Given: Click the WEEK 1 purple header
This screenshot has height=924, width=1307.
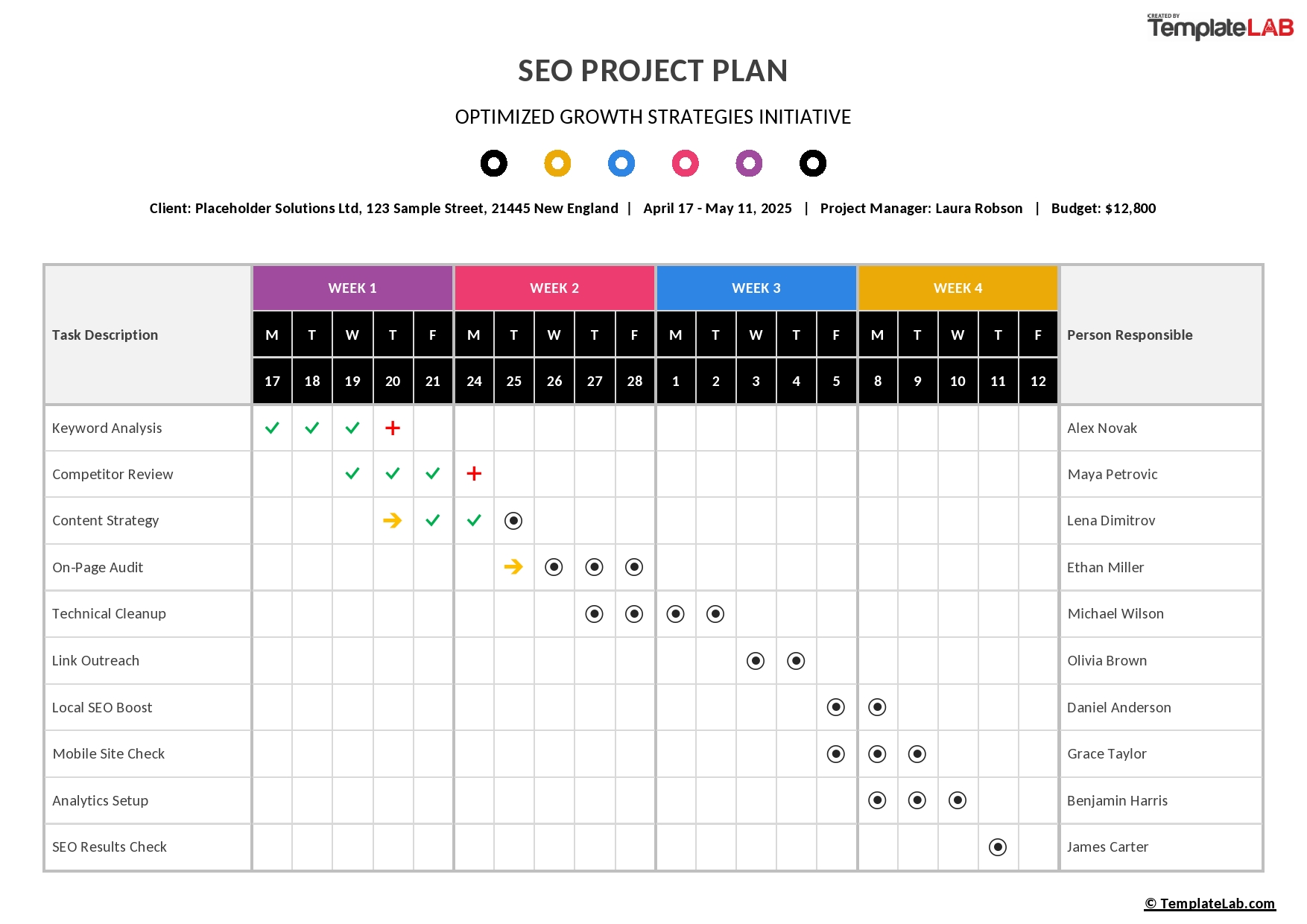Looking at the screenshot, I should click(x=352, y=288).
